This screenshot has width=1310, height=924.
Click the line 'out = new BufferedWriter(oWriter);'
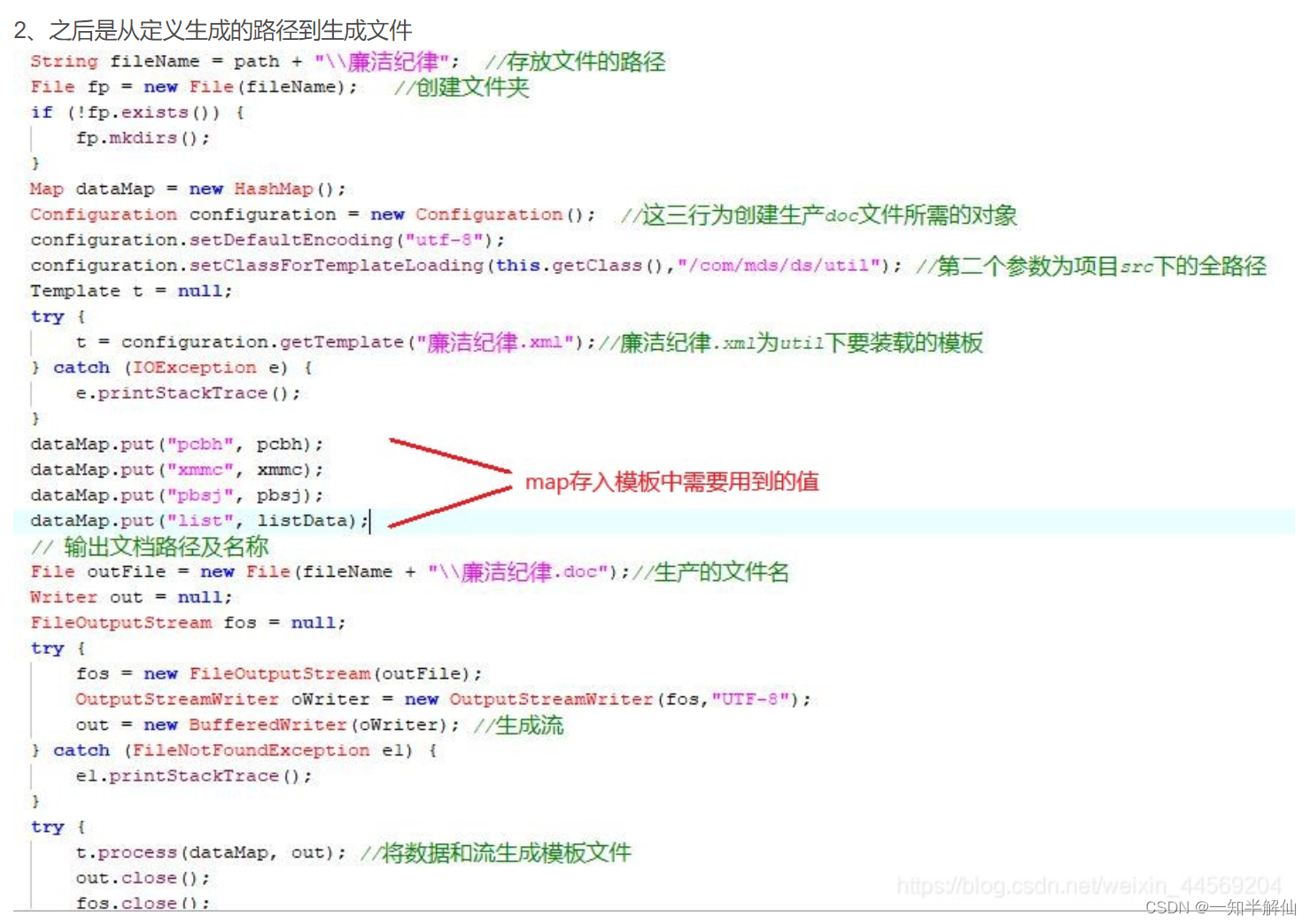[x=267, y=726]
